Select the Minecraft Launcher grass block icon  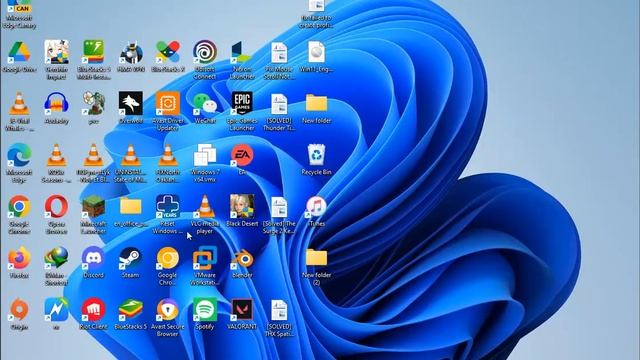[x=93, y=207]
